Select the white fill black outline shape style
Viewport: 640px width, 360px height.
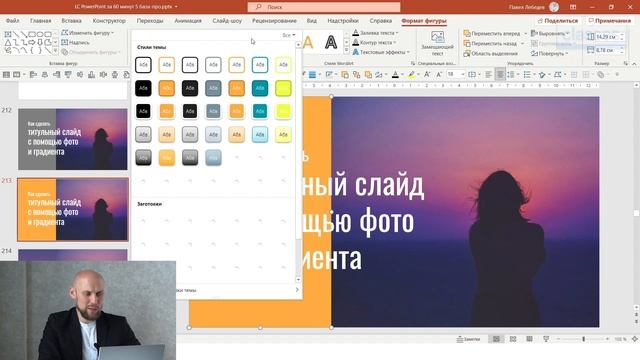(143, 65)
